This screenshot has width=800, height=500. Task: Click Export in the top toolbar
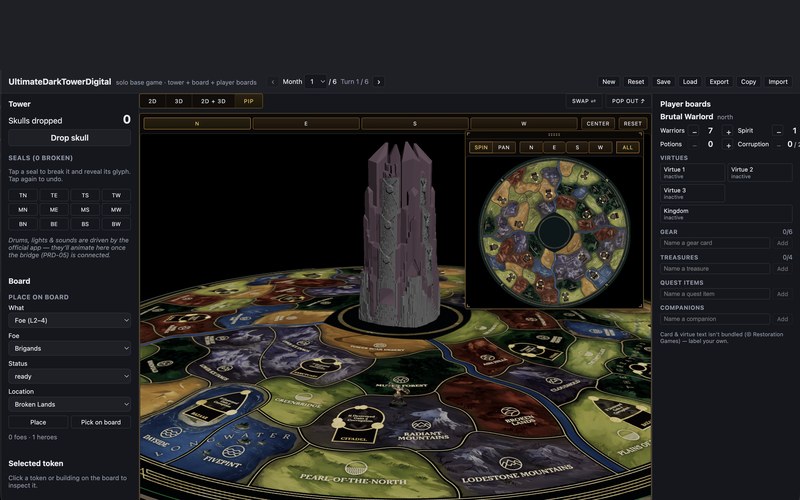tap(719, 82)
